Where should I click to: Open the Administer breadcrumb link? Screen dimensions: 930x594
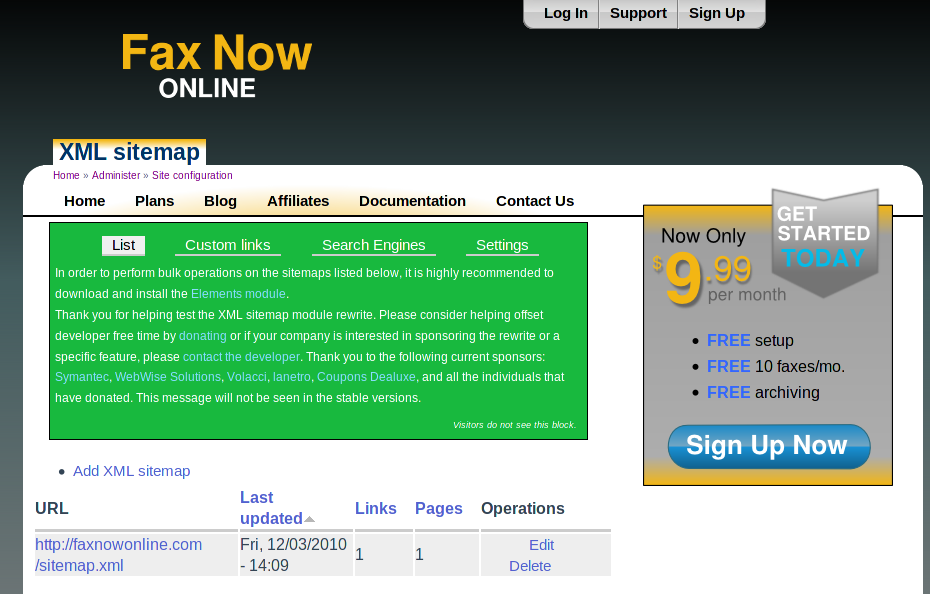point(116,175)
